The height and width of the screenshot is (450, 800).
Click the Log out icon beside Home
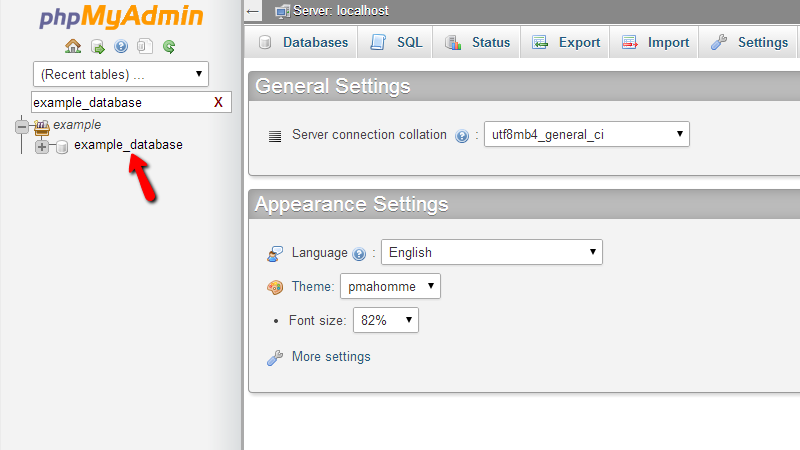point(97,47)
